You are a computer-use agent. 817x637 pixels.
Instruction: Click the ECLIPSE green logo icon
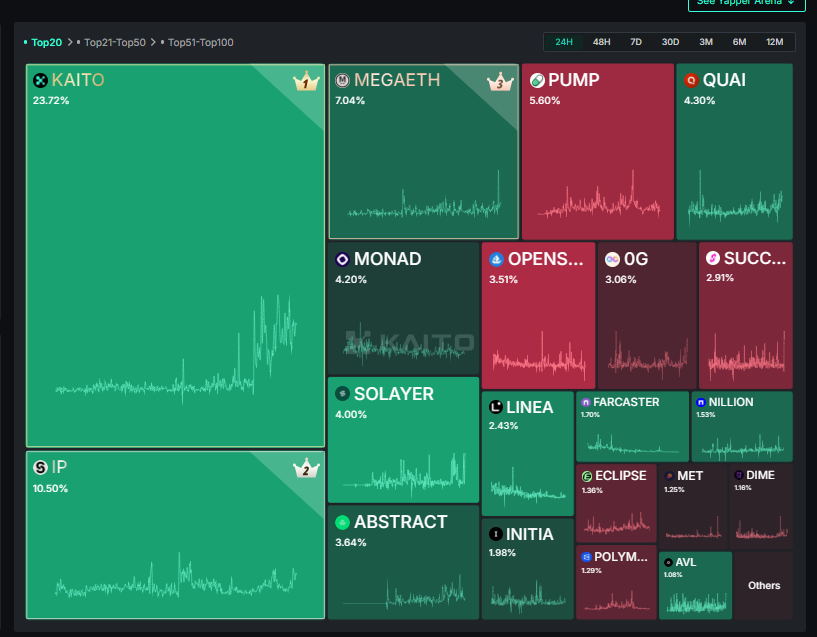(x=587, y=476)
